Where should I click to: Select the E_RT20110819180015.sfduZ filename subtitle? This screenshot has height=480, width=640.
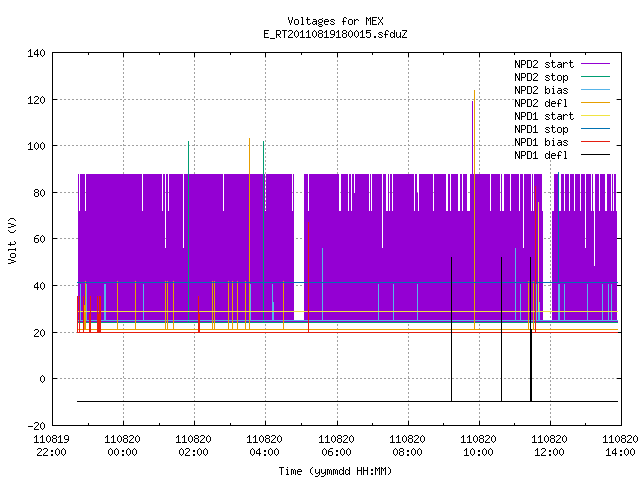click(335, 34)
